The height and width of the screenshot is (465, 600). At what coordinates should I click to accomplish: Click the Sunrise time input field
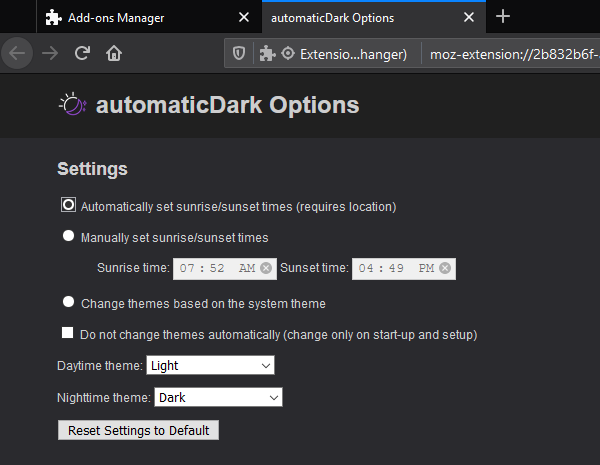pos(225,269)
